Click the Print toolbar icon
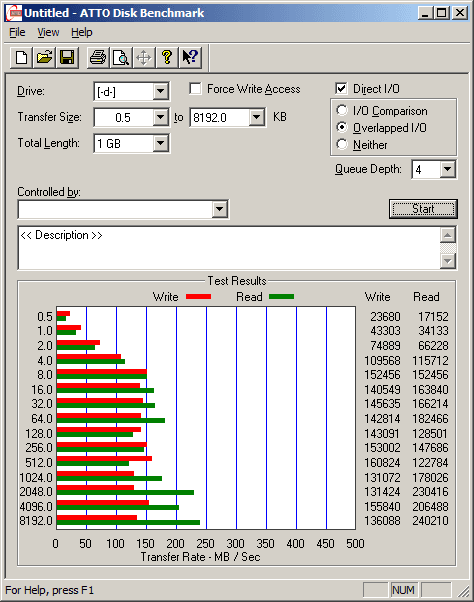This screenshot has height=602, width=474. (98, 58)
